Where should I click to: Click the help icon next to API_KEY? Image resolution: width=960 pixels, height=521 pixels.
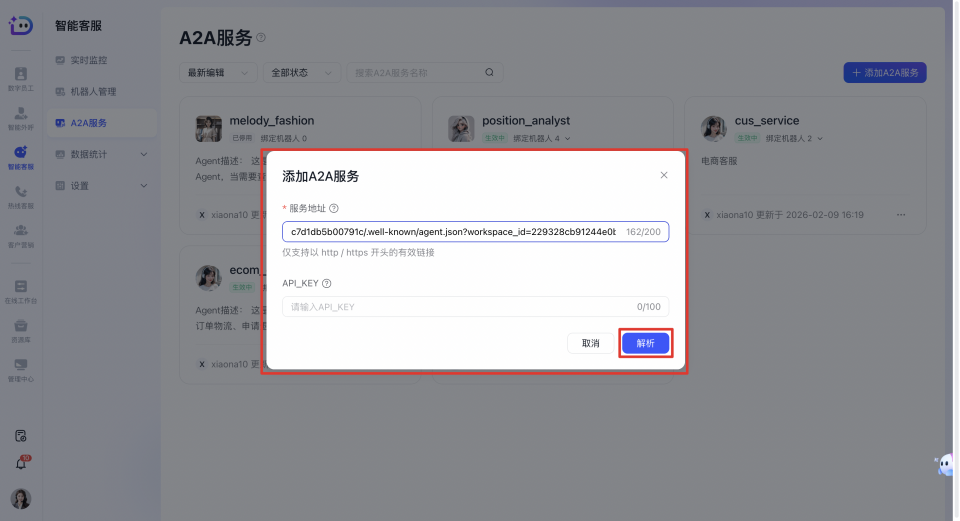point(327,283)
